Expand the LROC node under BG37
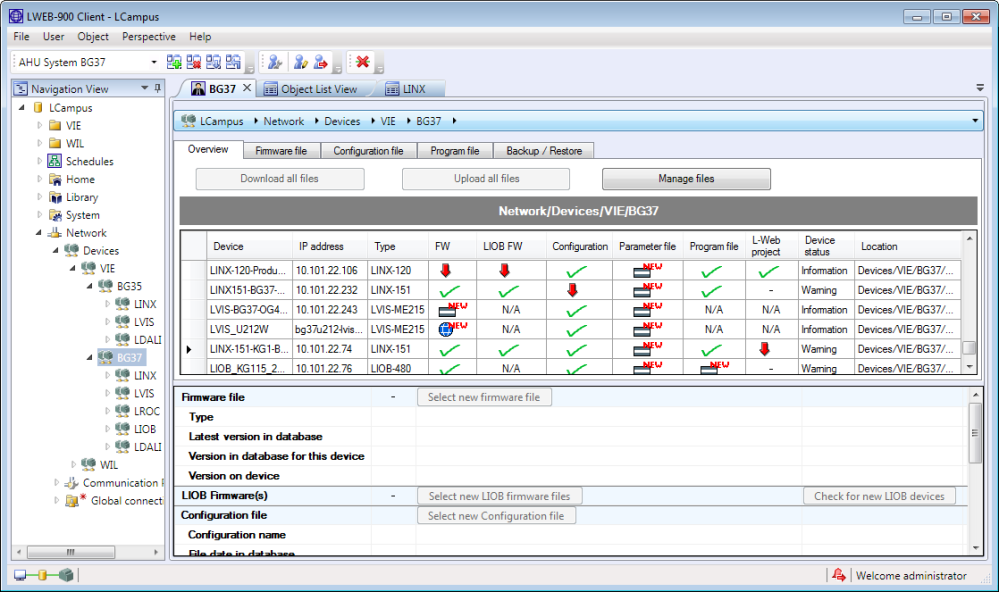The image size is (1000, 592). (x=107, y=411)
